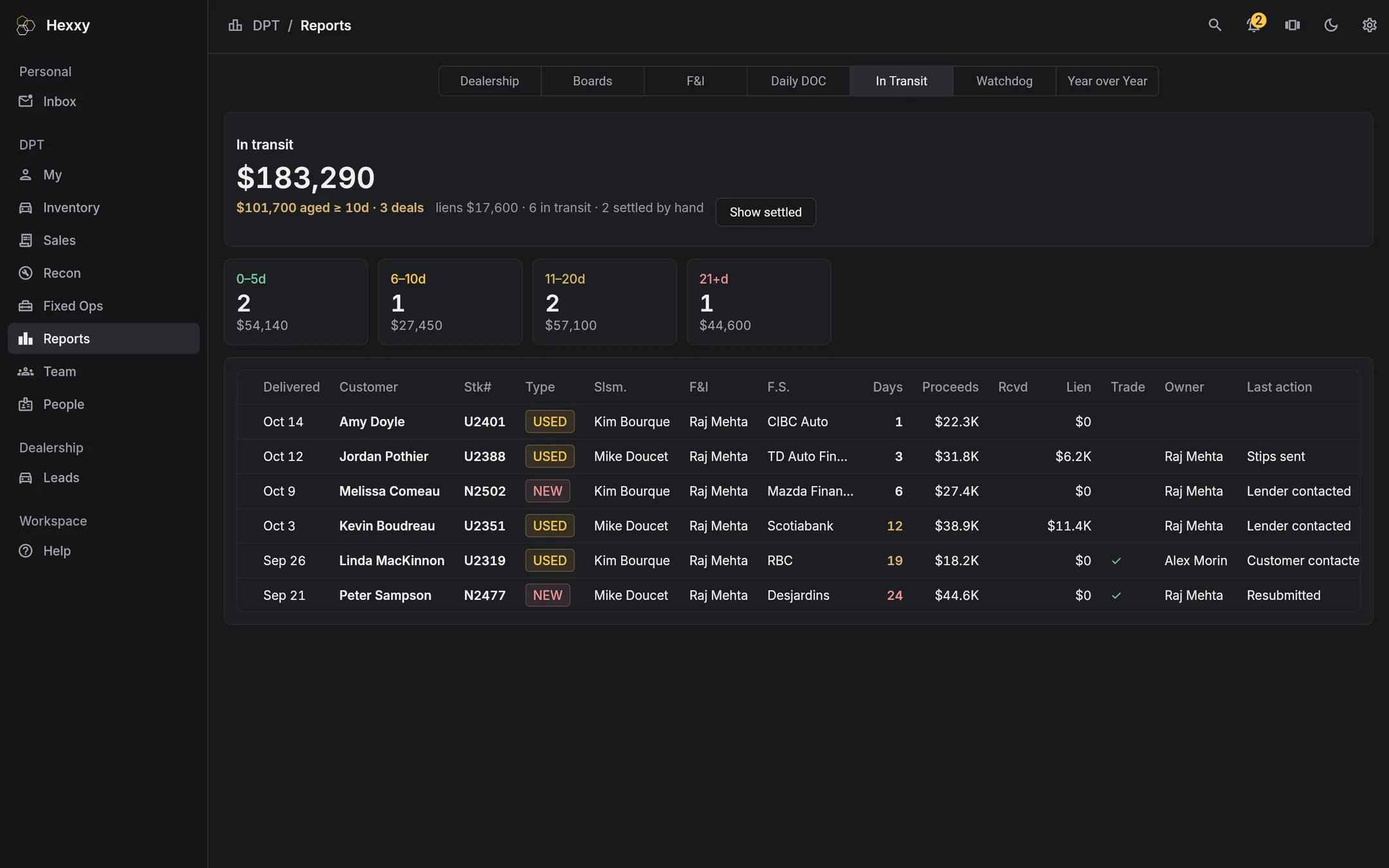Sort by the Days column header
The image size is (1389, 868).
click(887, 387)
